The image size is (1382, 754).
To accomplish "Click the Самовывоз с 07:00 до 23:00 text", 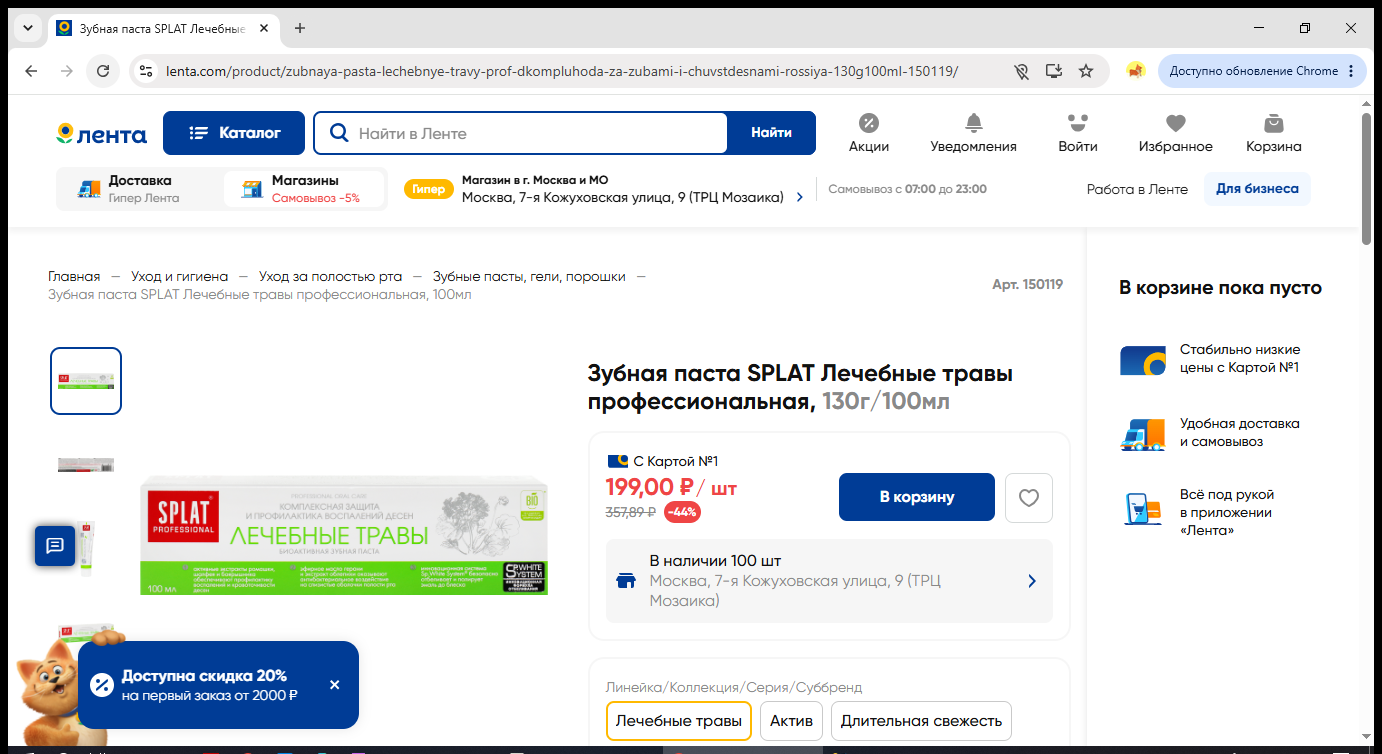I will click(907, 189).
